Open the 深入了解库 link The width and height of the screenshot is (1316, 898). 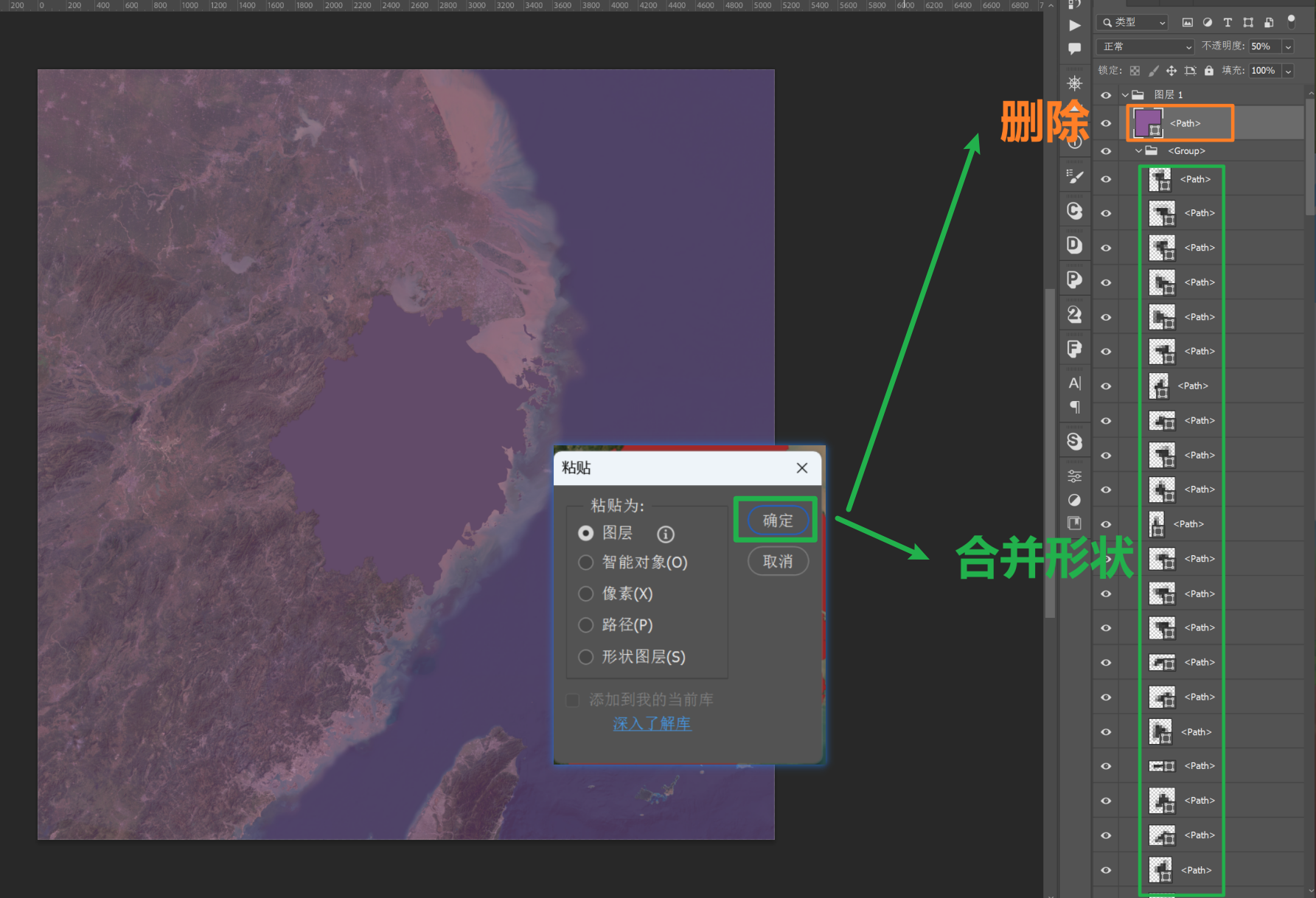pyautogui.click(x=652, y=723)
